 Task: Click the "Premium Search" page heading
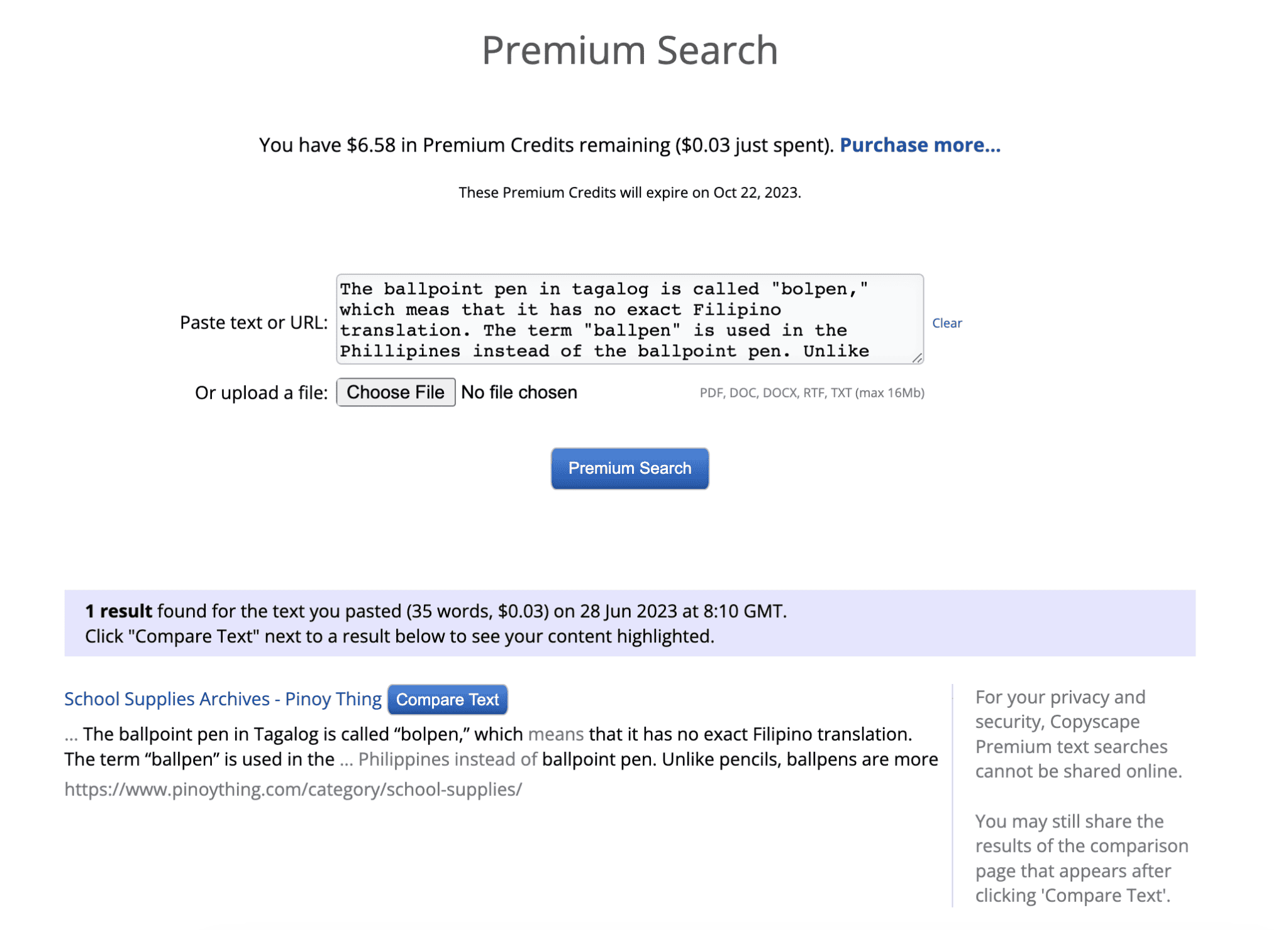[x=630, y=50]
